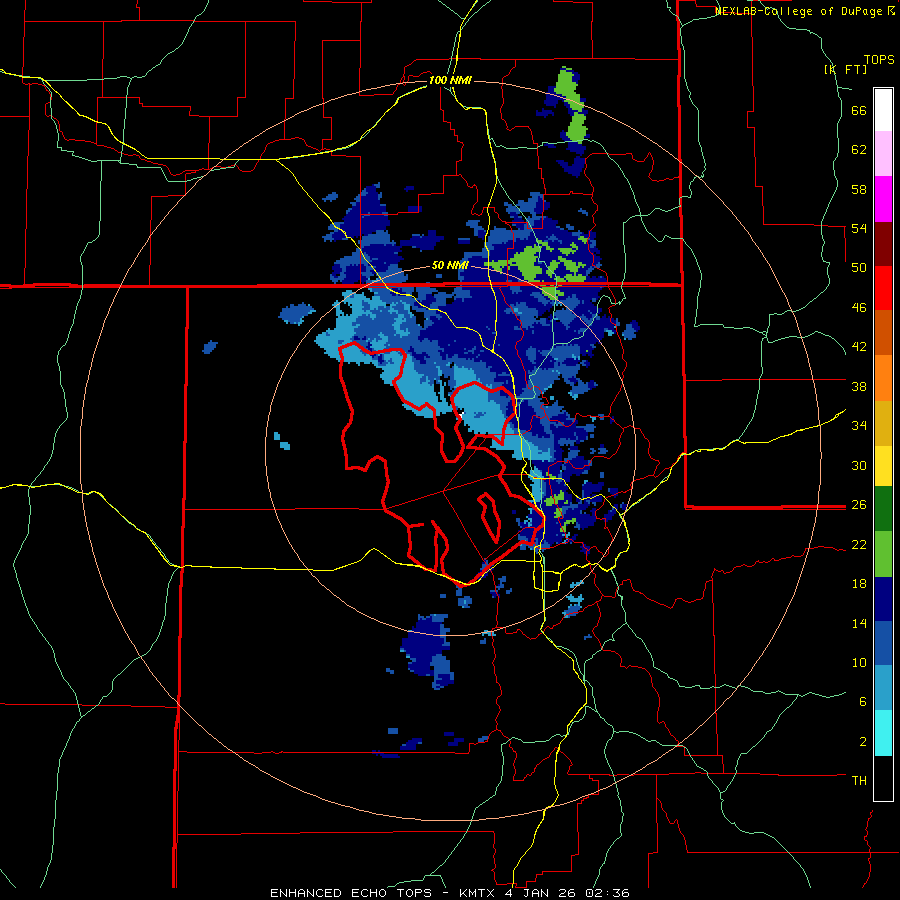Click the 26 legend value

pos(859,505)
